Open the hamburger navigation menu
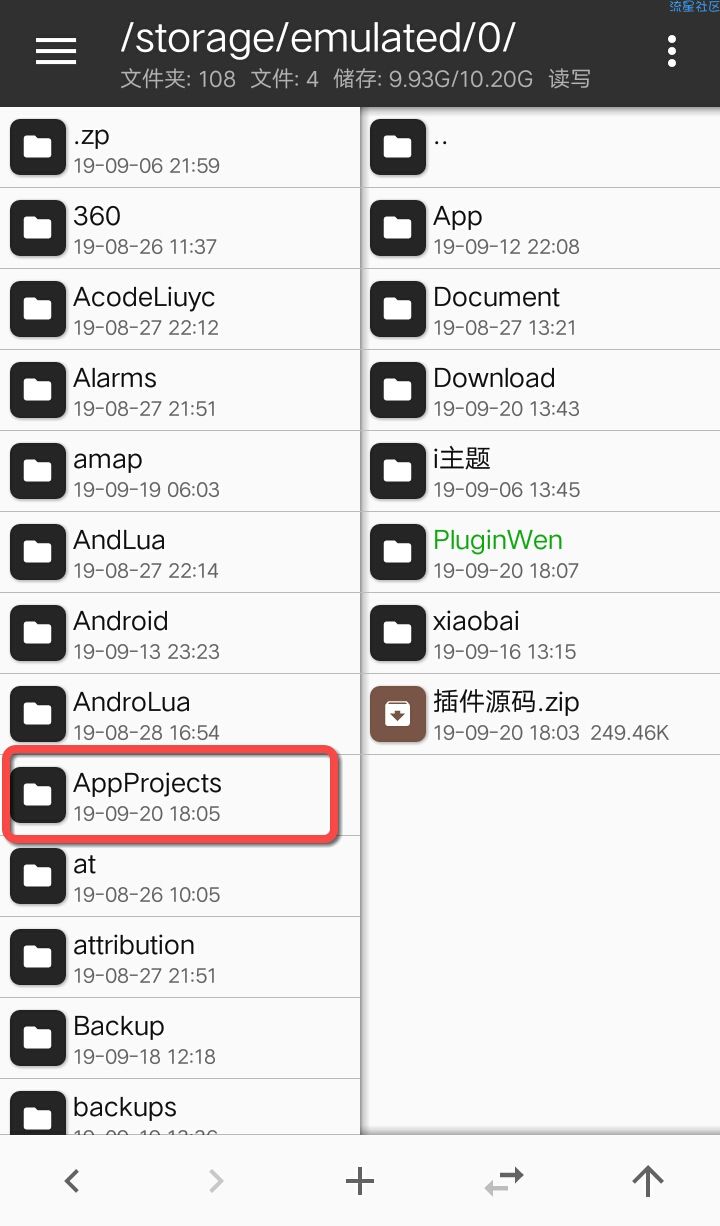The width and height of the screenshot is (720, 1226). point(56,52)
